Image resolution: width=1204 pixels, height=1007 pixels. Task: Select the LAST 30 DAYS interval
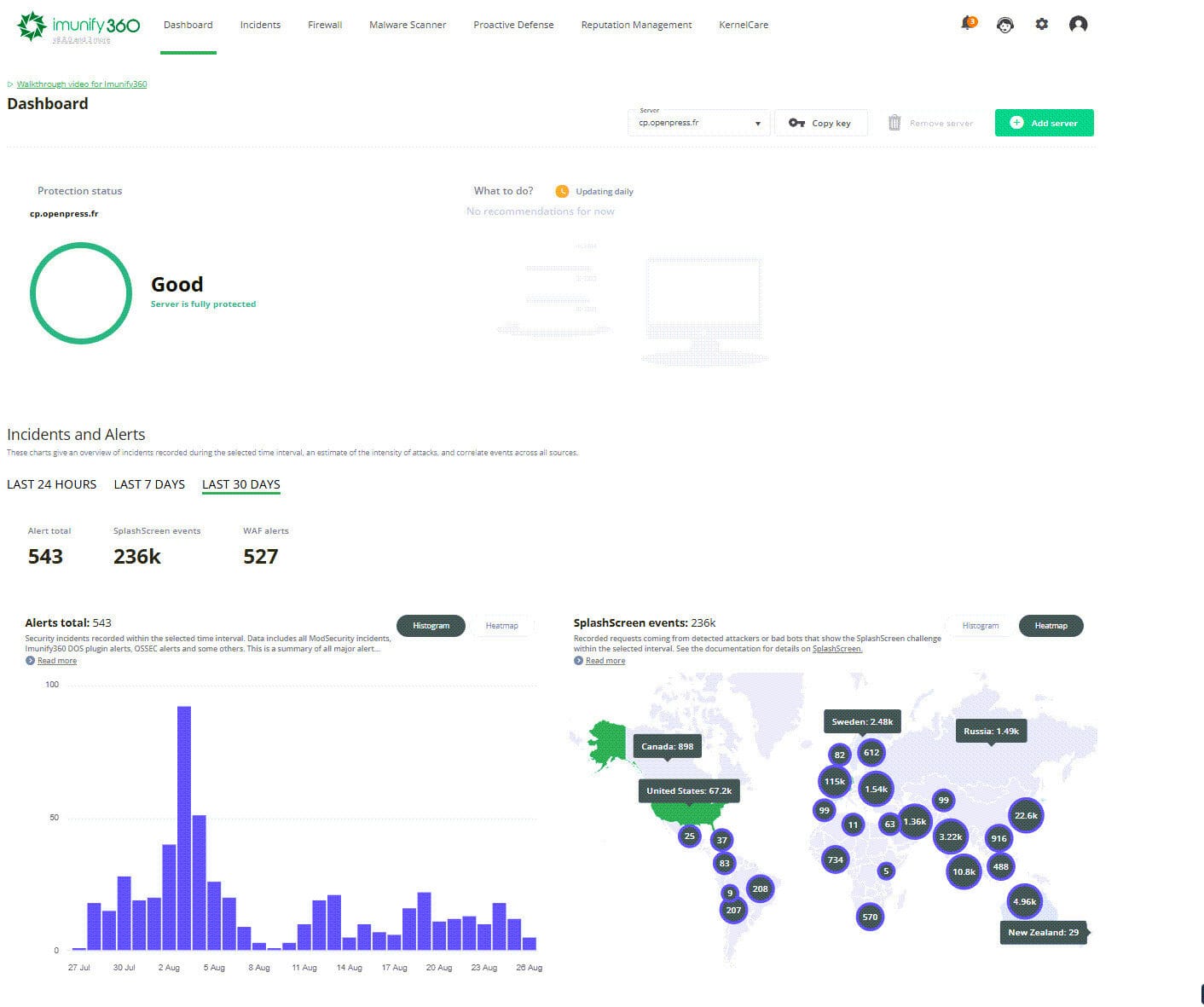[x=241, y=484]
